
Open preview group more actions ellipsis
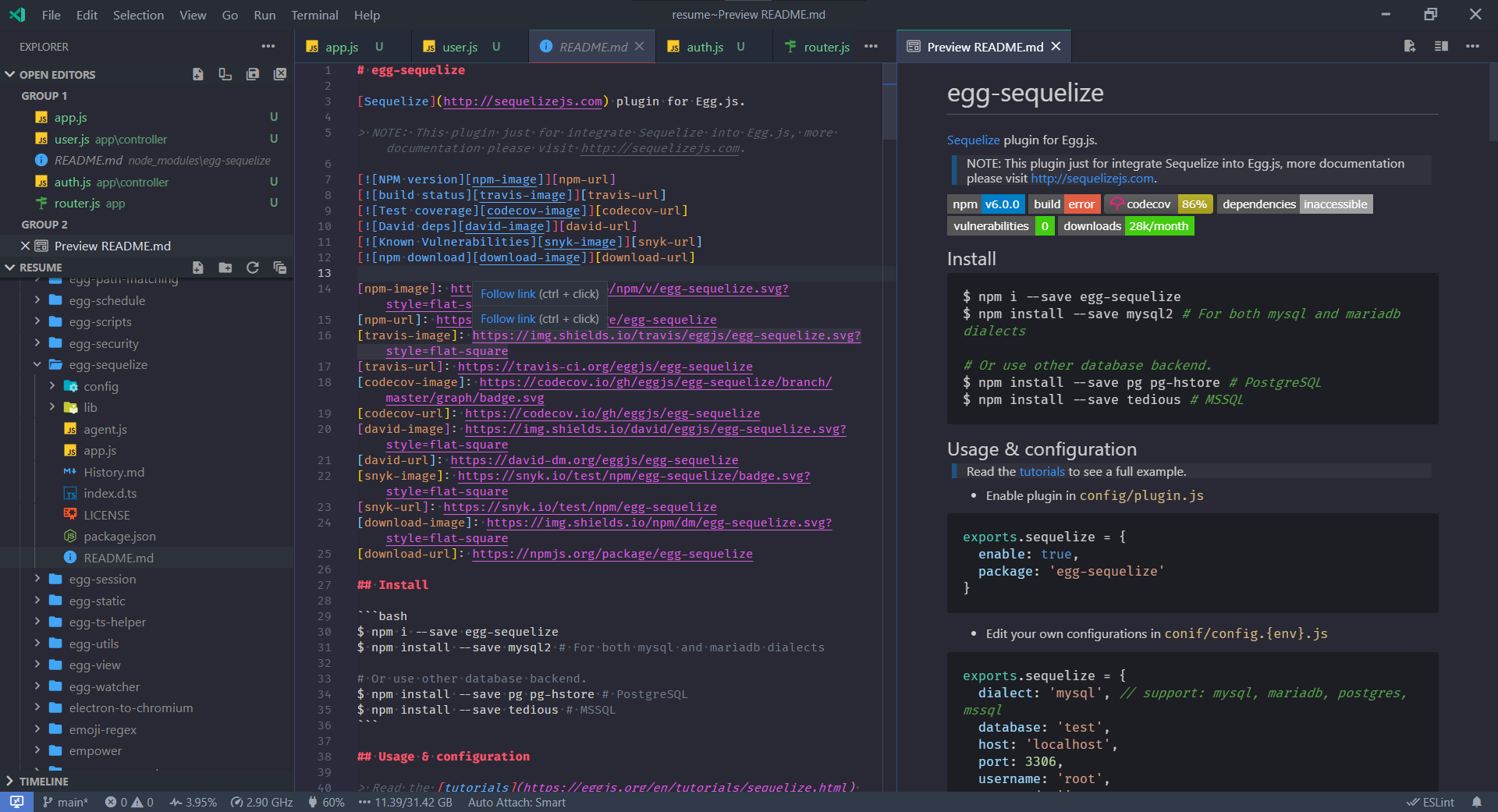[1472, 46]
